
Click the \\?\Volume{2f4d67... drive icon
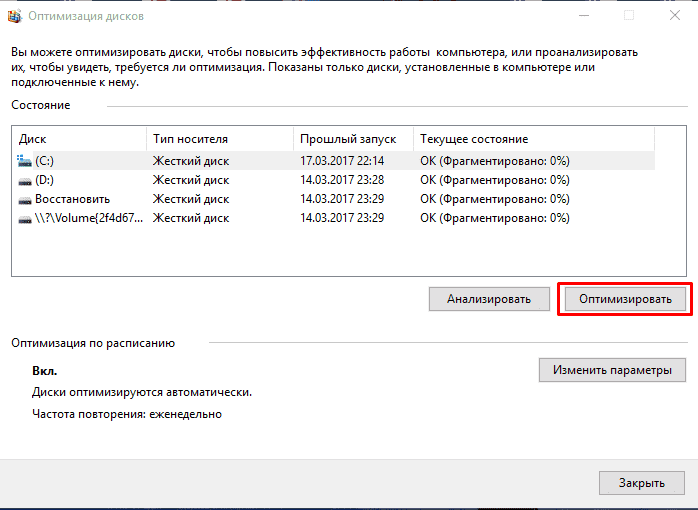[x=24, y=219]
